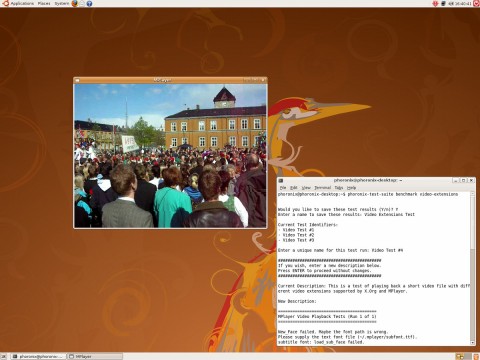Maximize the terminal window
This screenshot has width=480, height=360.
[x=463, y=180]
